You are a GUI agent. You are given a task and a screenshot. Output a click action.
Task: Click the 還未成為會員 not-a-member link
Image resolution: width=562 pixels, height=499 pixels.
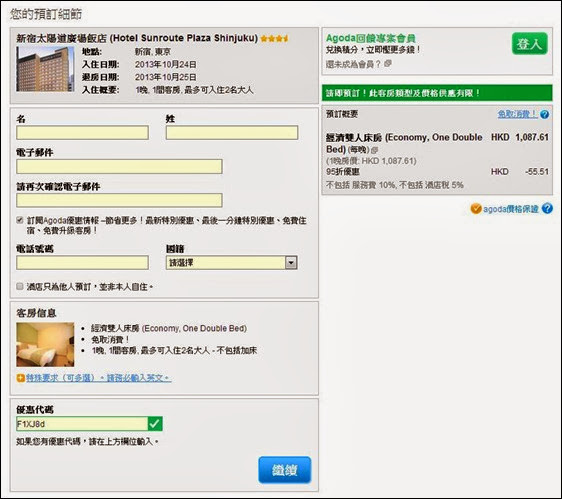pos(353,64)
